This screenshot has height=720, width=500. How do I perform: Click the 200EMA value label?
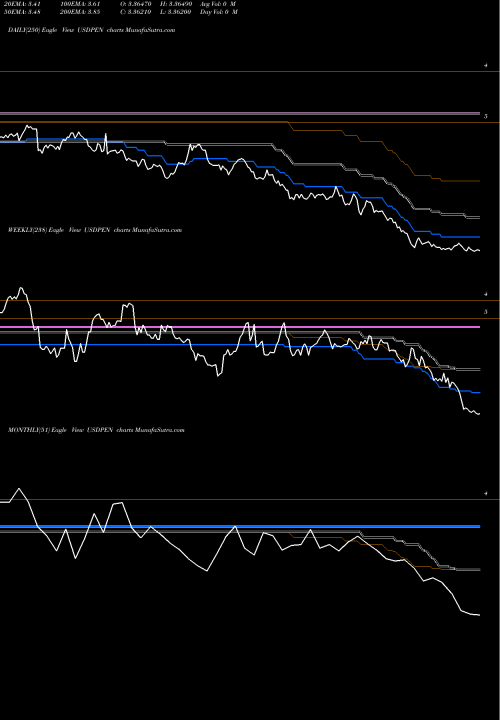coord(80,12)
